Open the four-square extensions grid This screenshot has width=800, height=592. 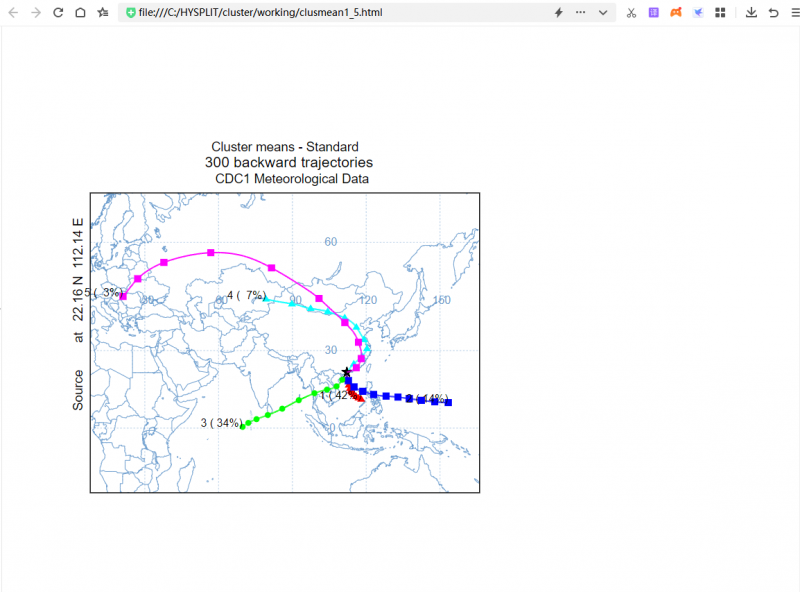[x=720, y=13]
